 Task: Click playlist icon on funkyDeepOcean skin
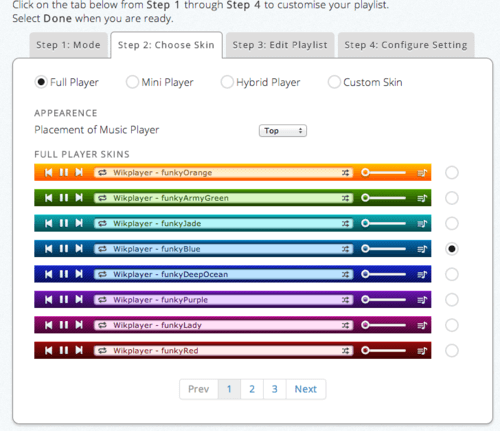coord(422,274)
